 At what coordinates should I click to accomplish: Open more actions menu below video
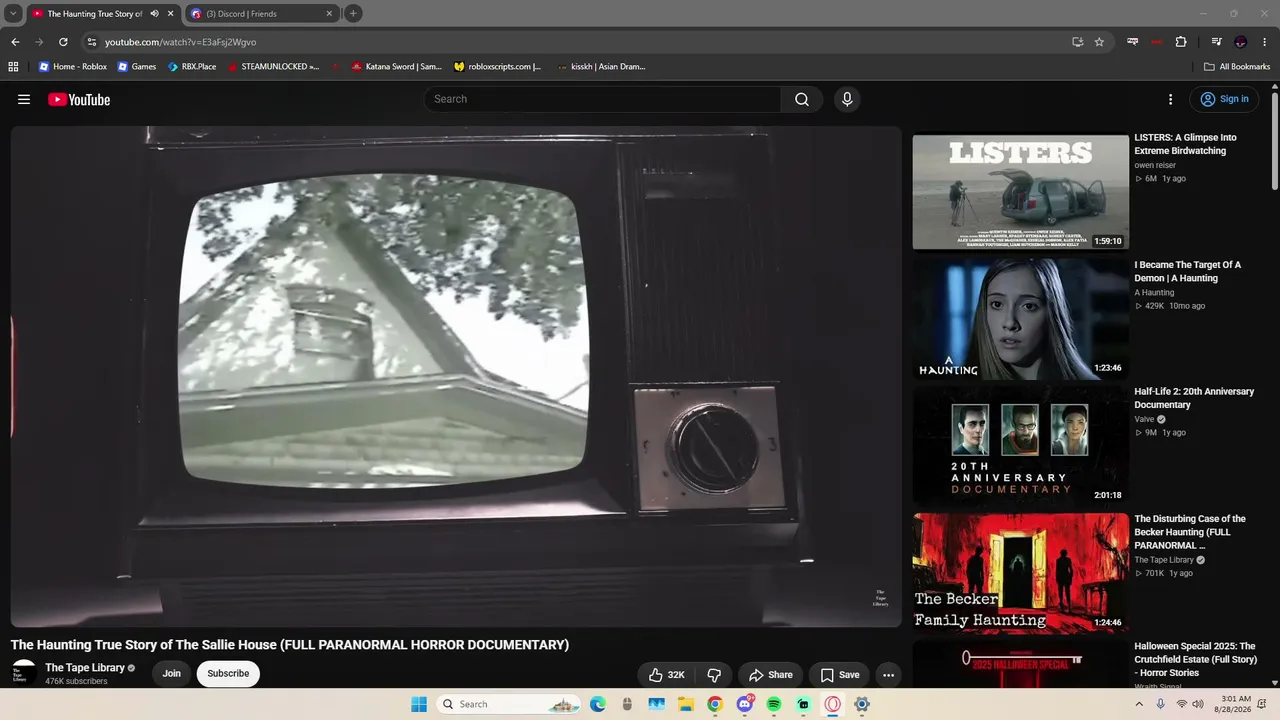888,675
